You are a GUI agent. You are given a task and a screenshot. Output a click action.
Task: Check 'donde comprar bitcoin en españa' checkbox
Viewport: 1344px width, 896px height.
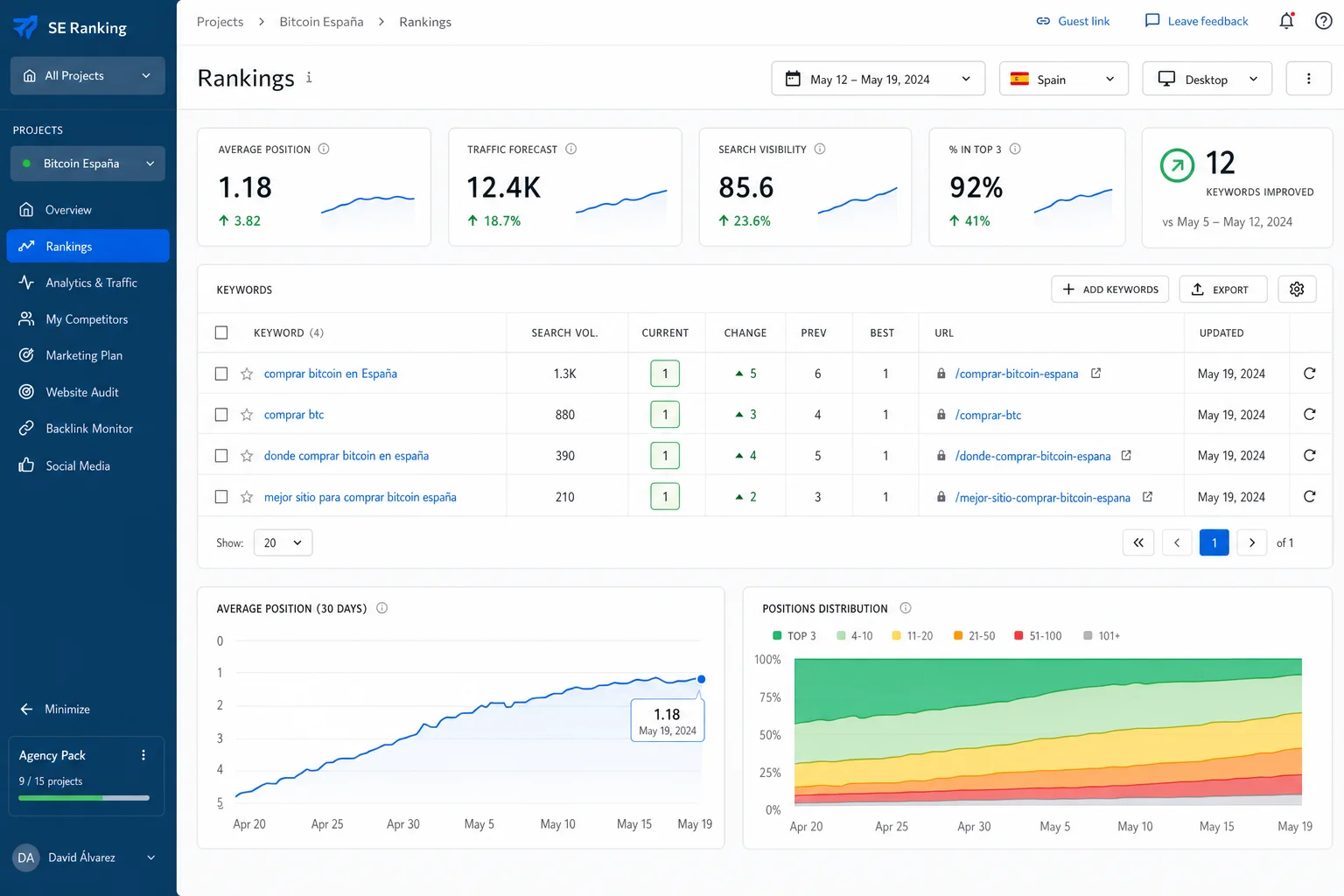click(221, 456)
